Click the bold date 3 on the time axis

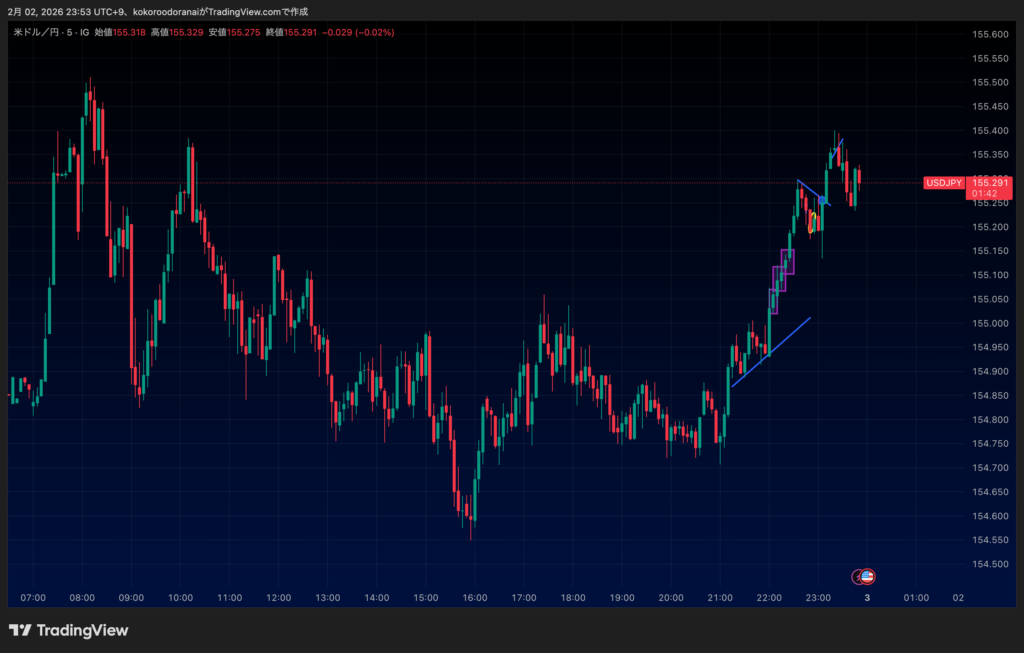[x=867, y=598]
